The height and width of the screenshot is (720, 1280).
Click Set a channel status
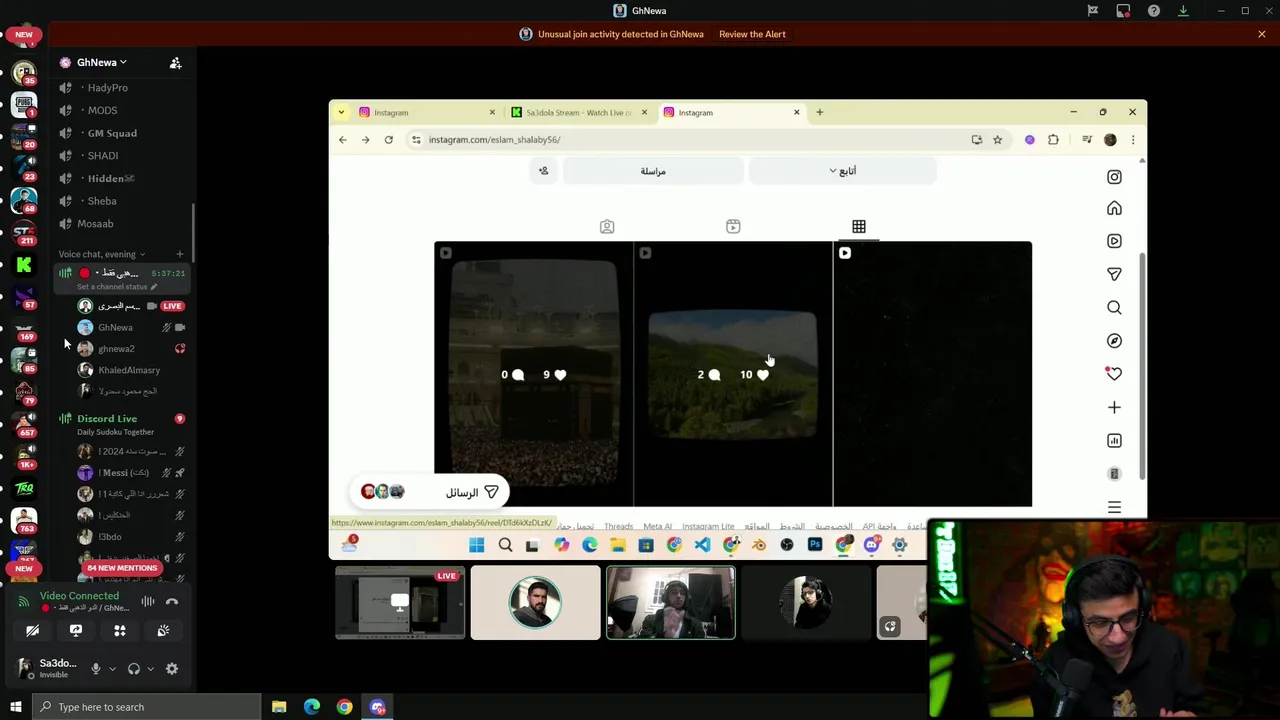pyautogui.click(x=116, y=287)
